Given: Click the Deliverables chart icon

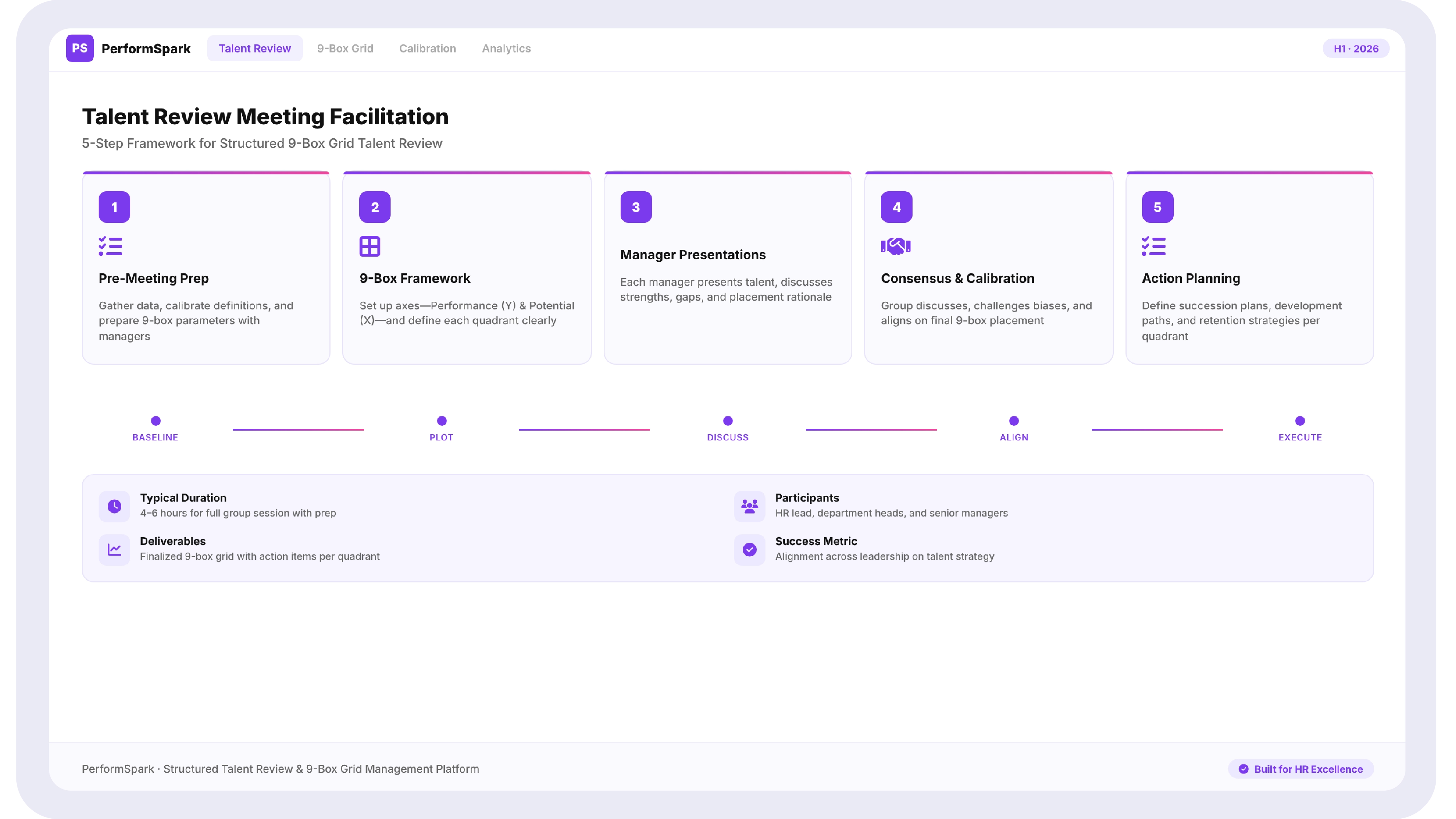Looking at the screenshot, I should point(114,549).
